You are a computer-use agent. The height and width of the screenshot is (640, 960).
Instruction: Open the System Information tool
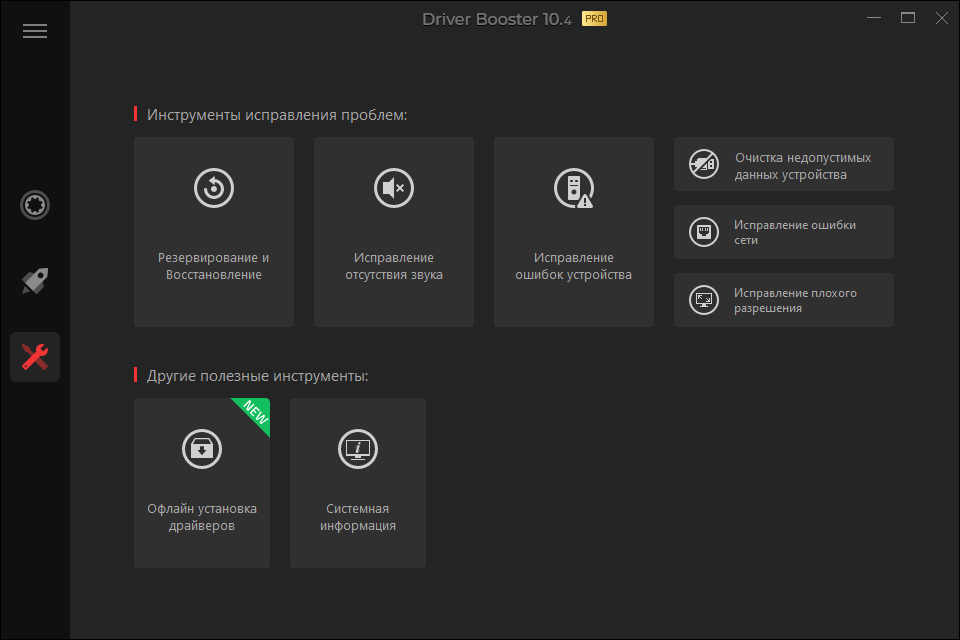click(357, 480)
